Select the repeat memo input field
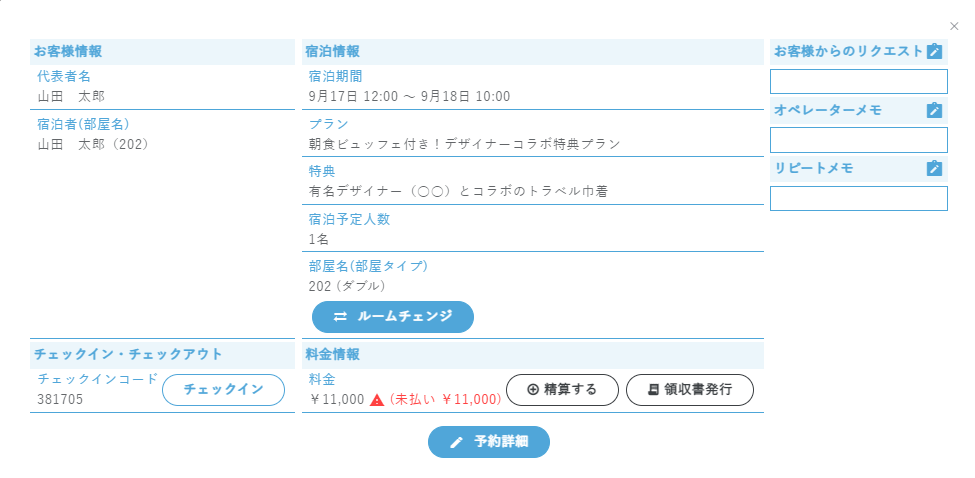975x478 pixels. [x=858, y=199]
